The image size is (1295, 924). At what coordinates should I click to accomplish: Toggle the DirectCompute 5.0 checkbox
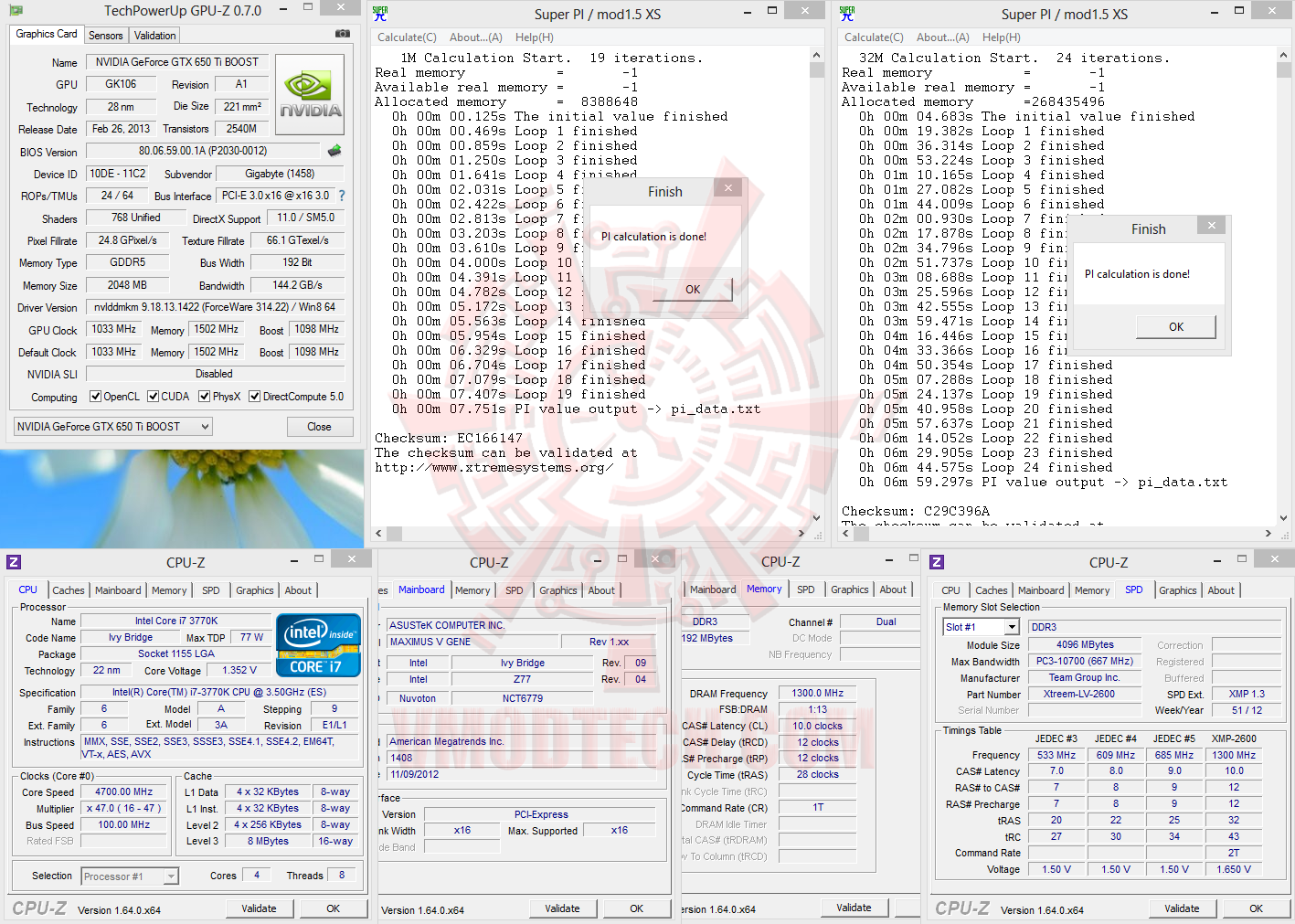[x=255, y=397]
